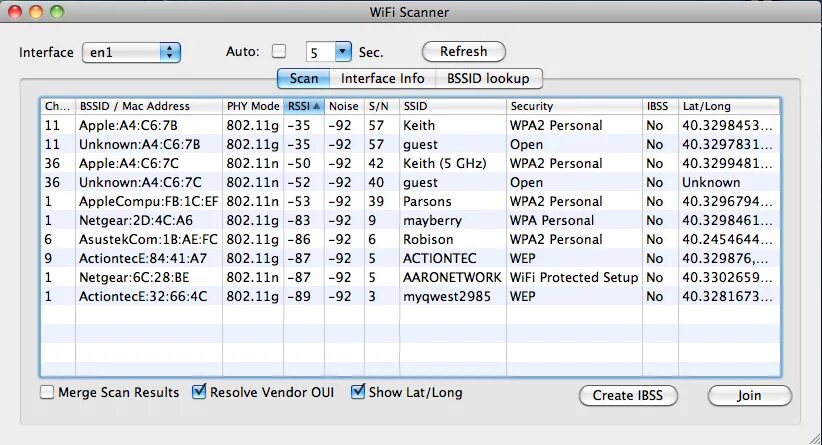Select the Unknown:A4:C6:7B row
The width and height of the screenshot is (822, 445).
point(410,144)
